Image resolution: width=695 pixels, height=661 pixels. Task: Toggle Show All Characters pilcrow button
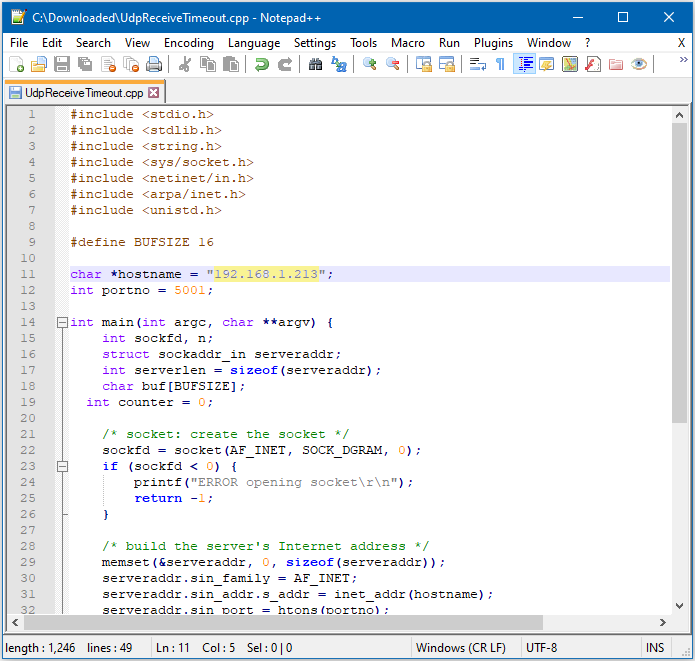500,64
